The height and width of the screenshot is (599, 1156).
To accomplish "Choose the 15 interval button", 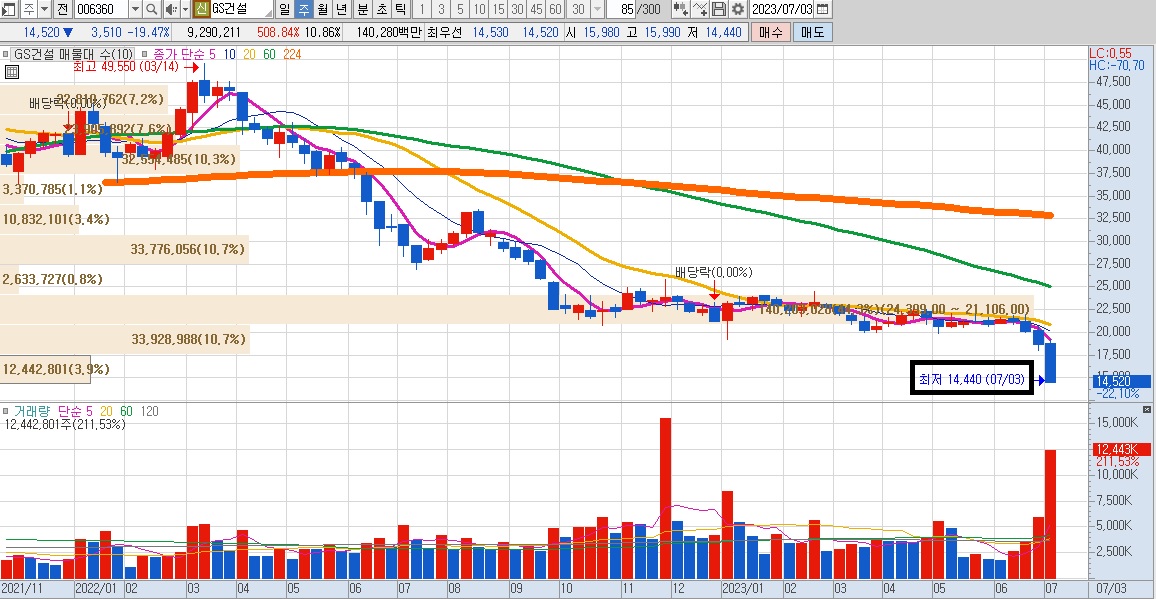I will [498, 9].
